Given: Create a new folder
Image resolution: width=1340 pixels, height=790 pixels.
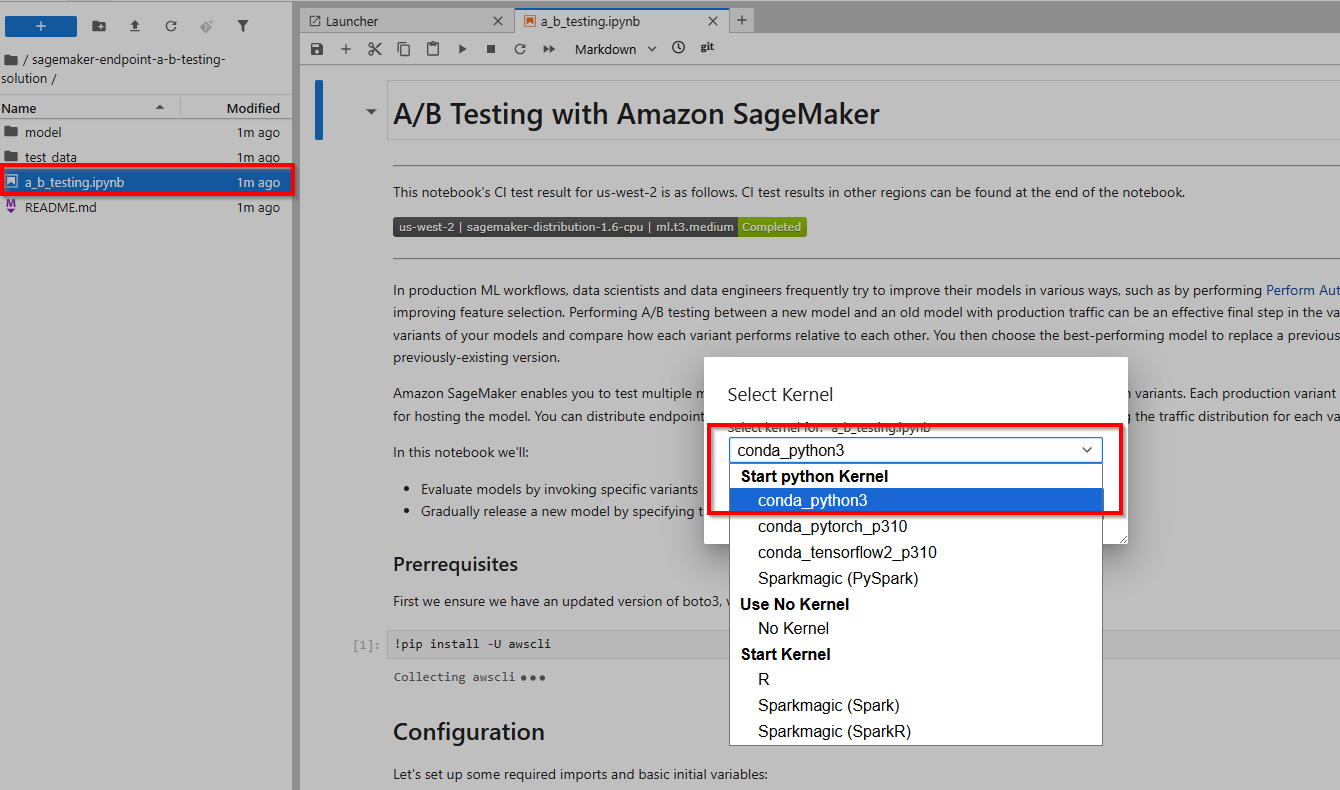Looking at the screenshot, I should (x=99, y=26).
